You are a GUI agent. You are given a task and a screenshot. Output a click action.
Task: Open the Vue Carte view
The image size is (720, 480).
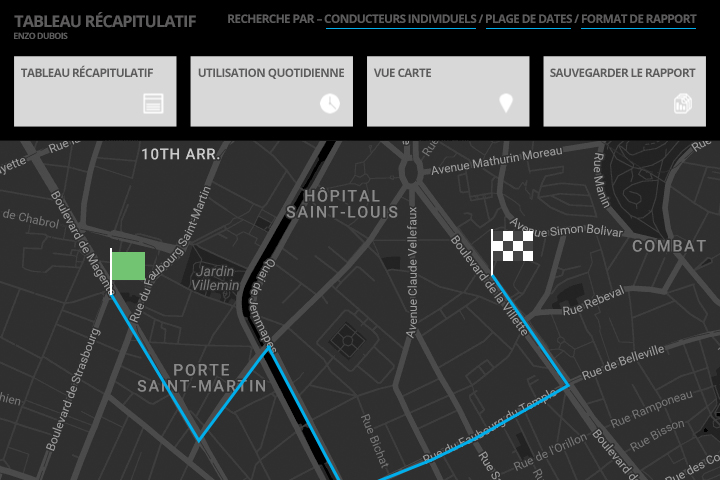[x=447, y=91]
